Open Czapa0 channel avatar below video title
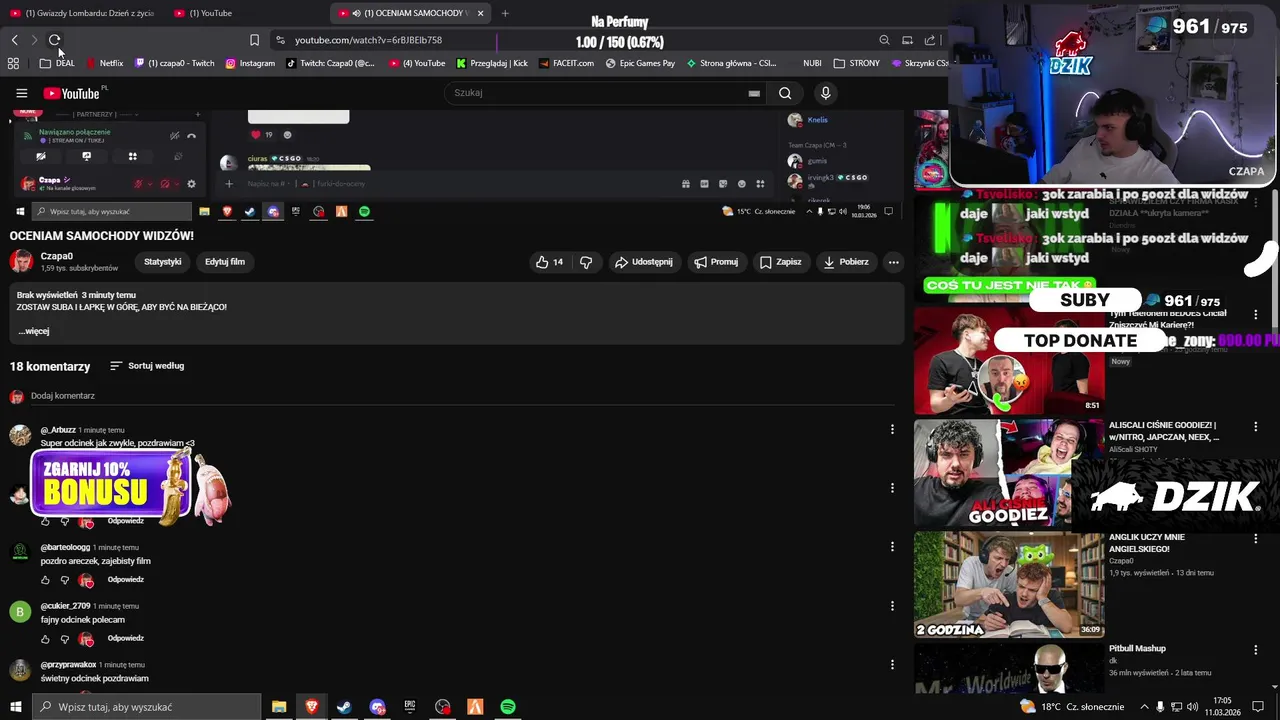Screen dimensions: 1280x720 click(x=21, y=261)
